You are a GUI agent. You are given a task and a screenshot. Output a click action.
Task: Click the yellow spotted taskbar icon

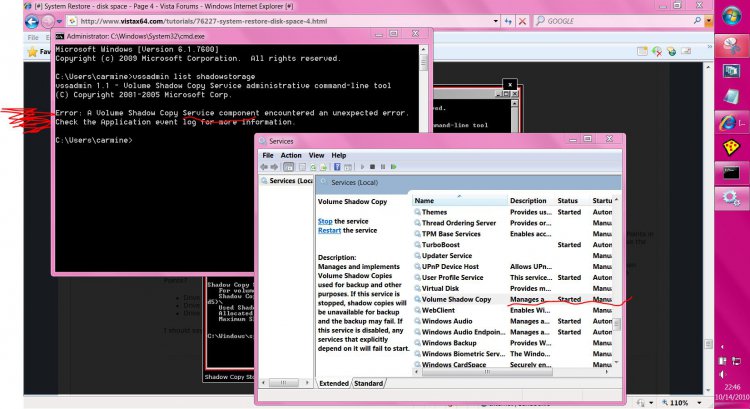coord(731,147)
